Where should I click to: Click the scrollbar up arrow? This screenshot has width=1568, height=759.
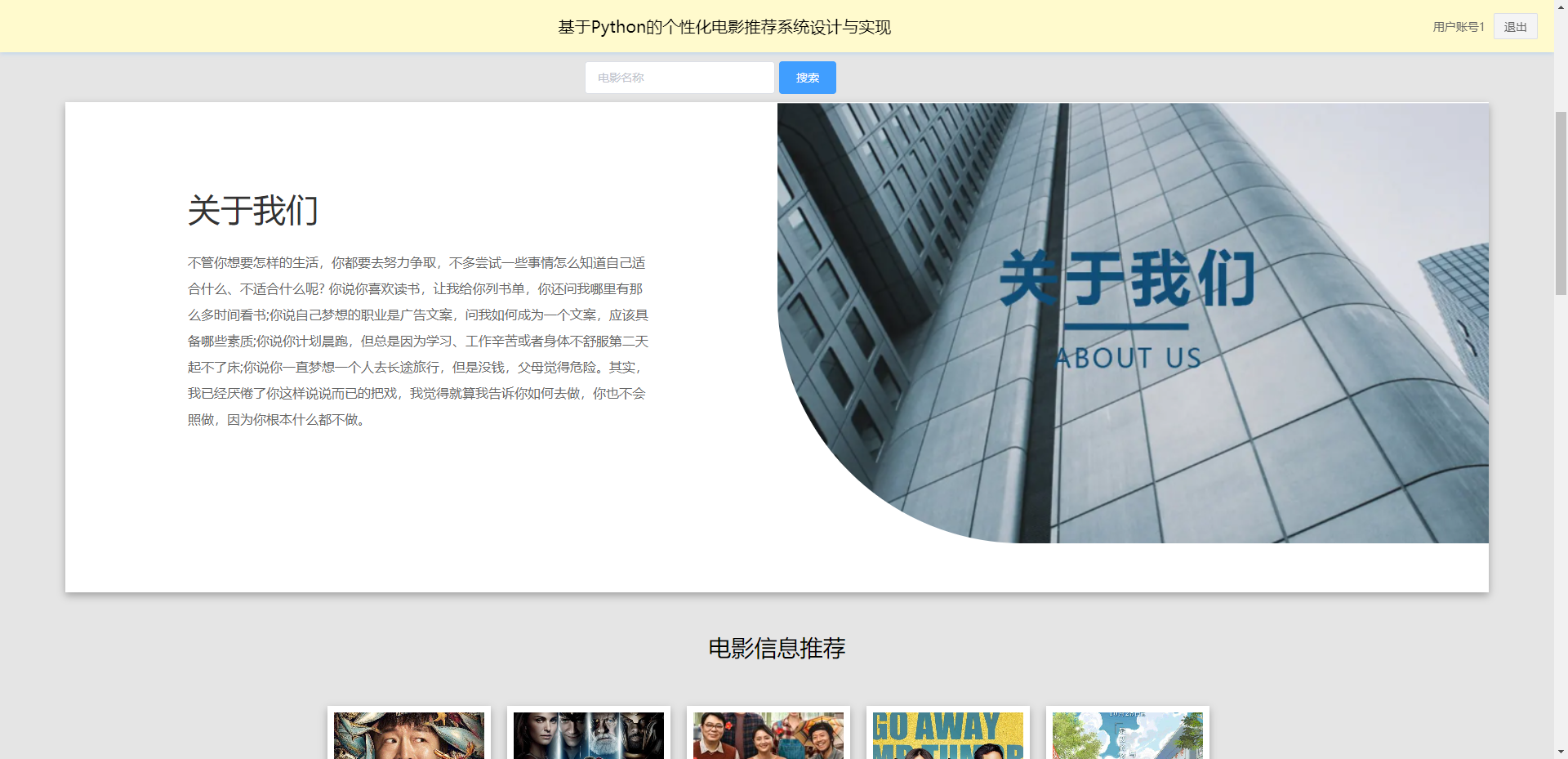[x=1561, y=7]
